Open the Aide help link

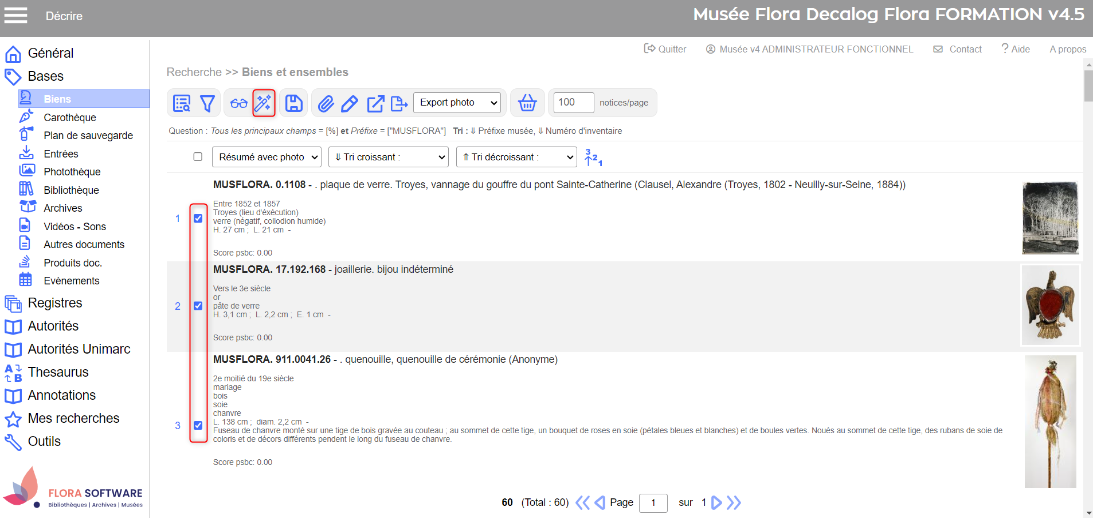tap(1015, 49)
